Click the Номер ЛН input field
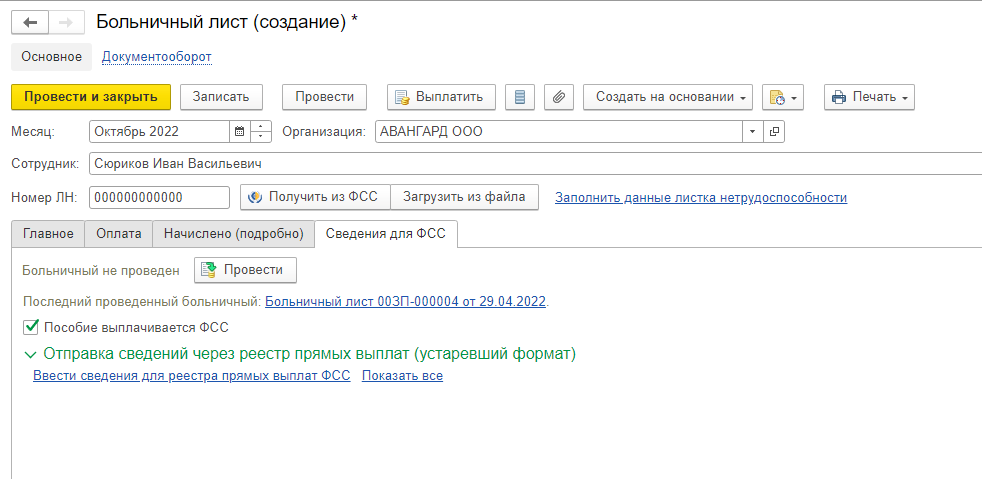The width and height of the screenshot is (982, 479). [159, 197]
